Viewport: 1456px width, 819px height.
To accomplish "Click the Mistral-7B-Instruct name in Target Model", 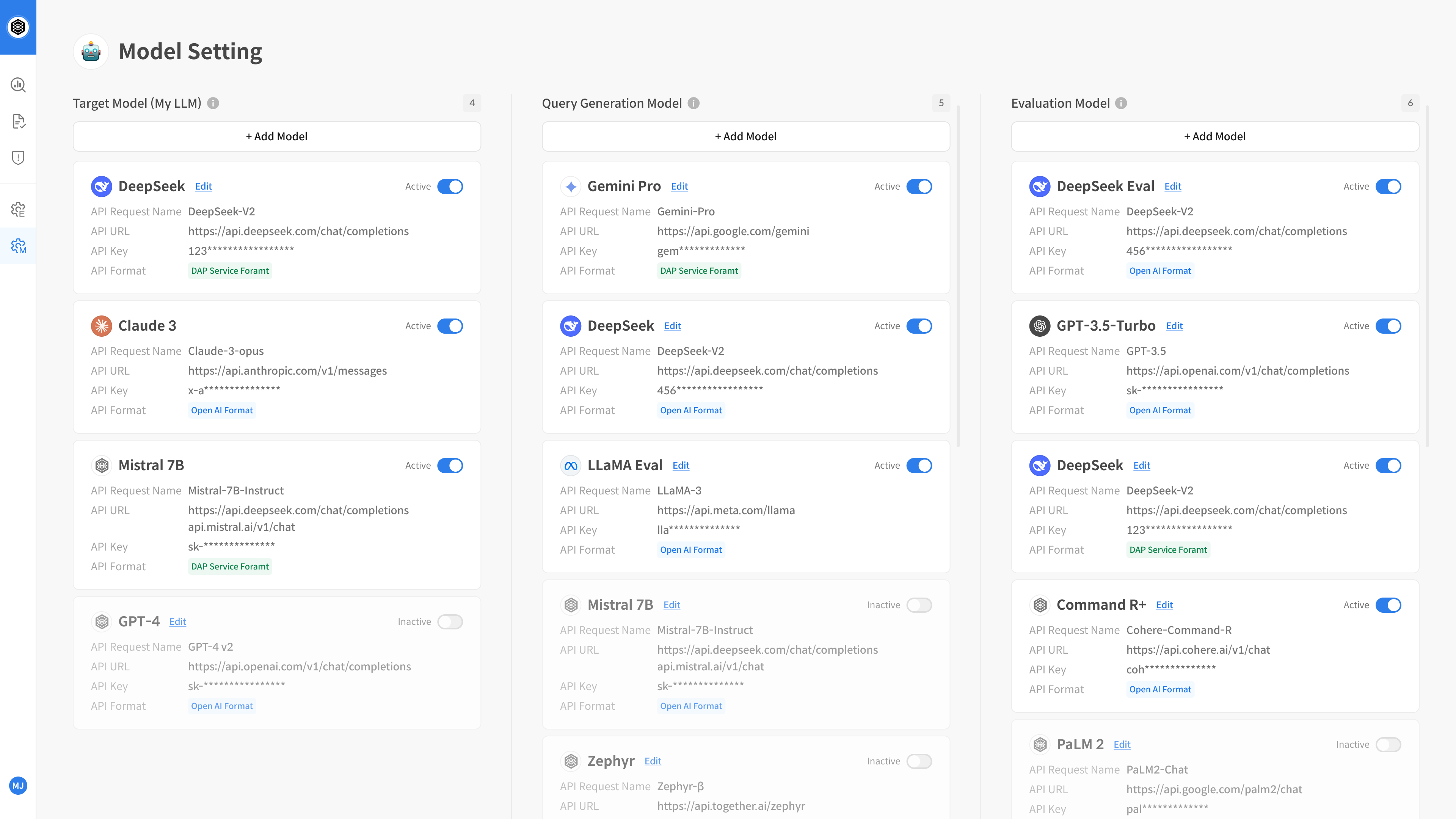I will [x=236, y=491].
